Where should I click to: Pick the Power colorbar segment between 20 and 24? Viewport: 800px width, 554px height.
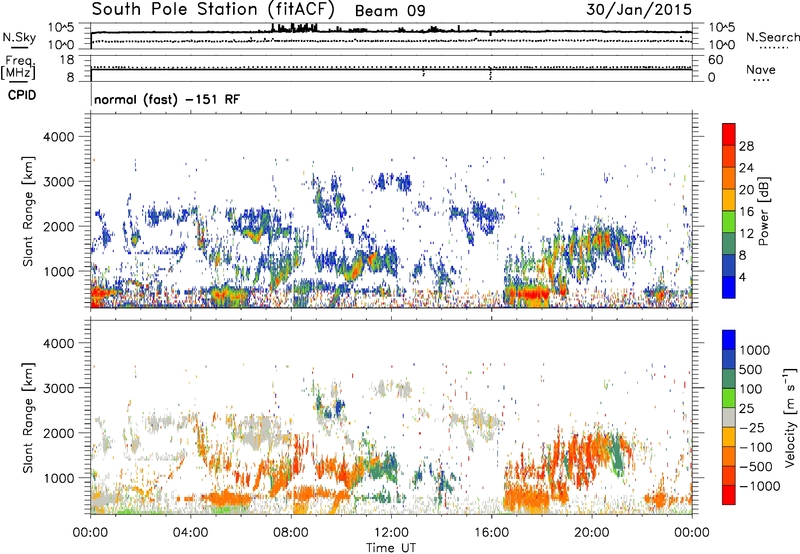coord(729,178)
